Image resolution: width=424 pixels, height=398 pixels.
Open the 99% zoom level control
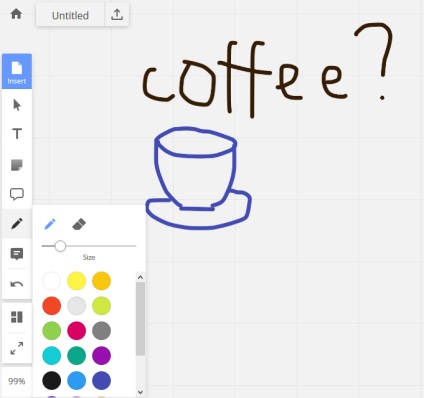tap(17, 381)
